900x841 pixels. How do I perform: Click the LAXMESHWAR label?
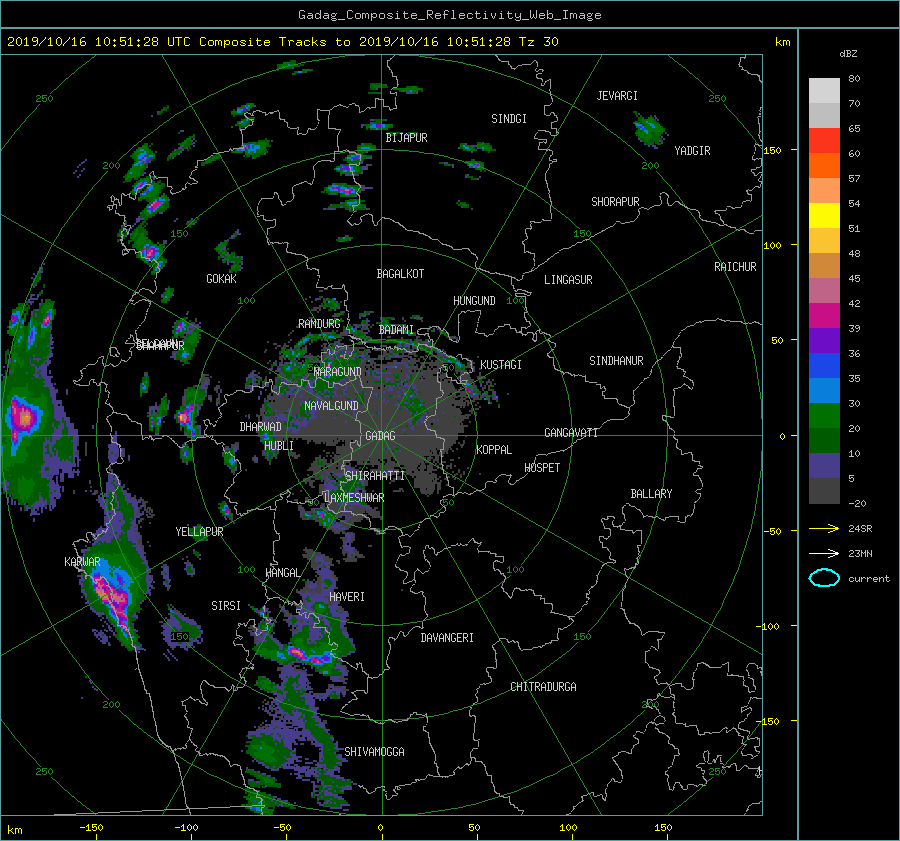pyautogui.click(x=354, y=498)
